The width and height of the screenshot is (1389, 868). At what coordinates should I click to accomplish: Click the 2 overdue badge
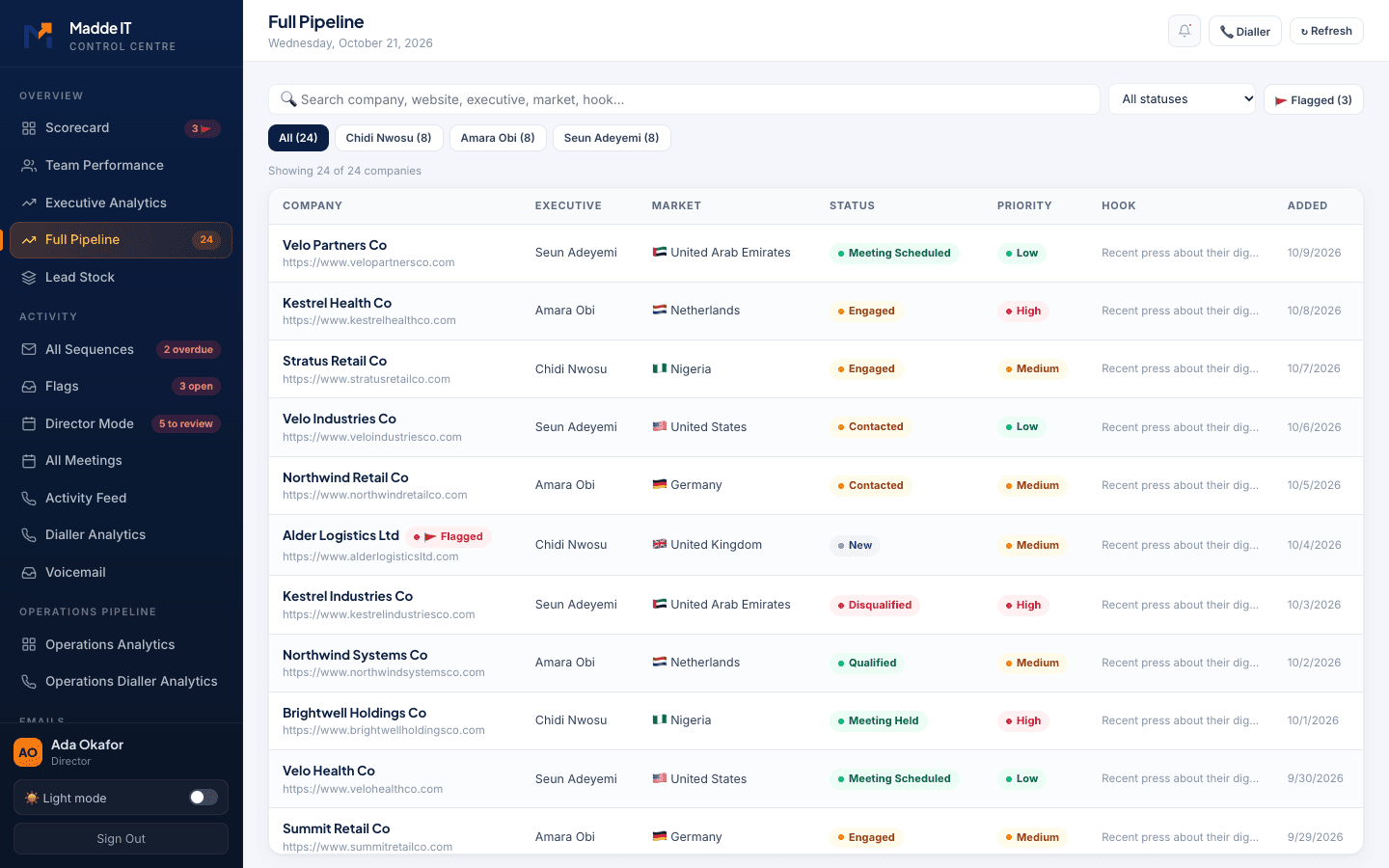point(188,350)
